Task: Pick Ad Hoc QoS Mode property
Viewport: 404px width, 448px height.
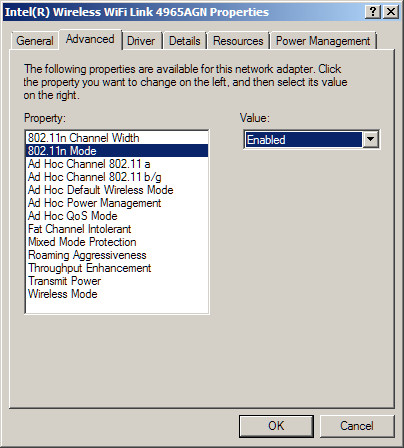Action: pos(117,216)
